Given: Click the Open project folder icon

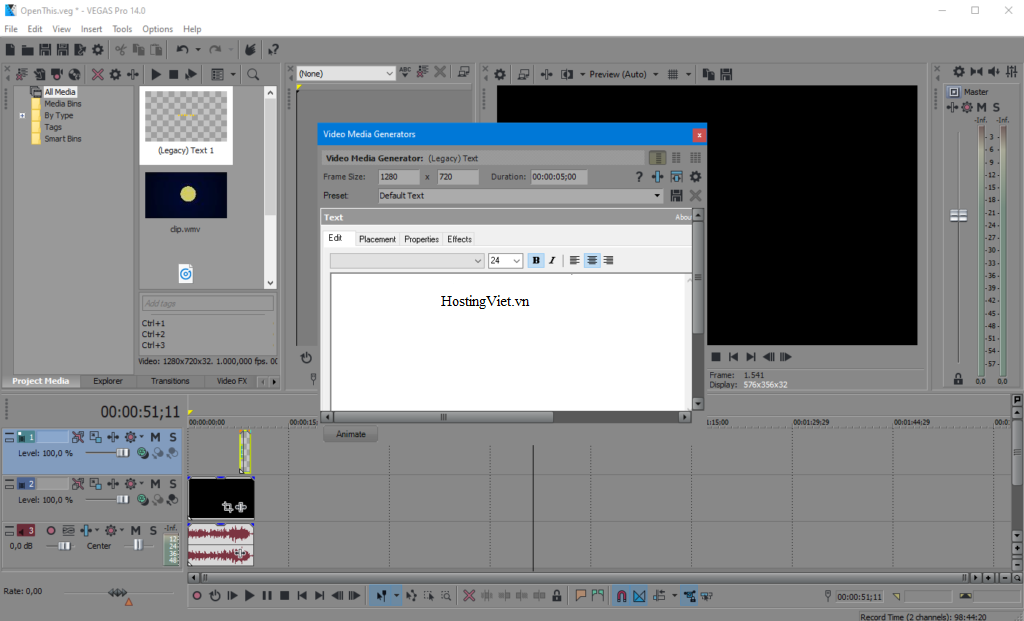Looking at the screenshot, I should tap(27, 50).
